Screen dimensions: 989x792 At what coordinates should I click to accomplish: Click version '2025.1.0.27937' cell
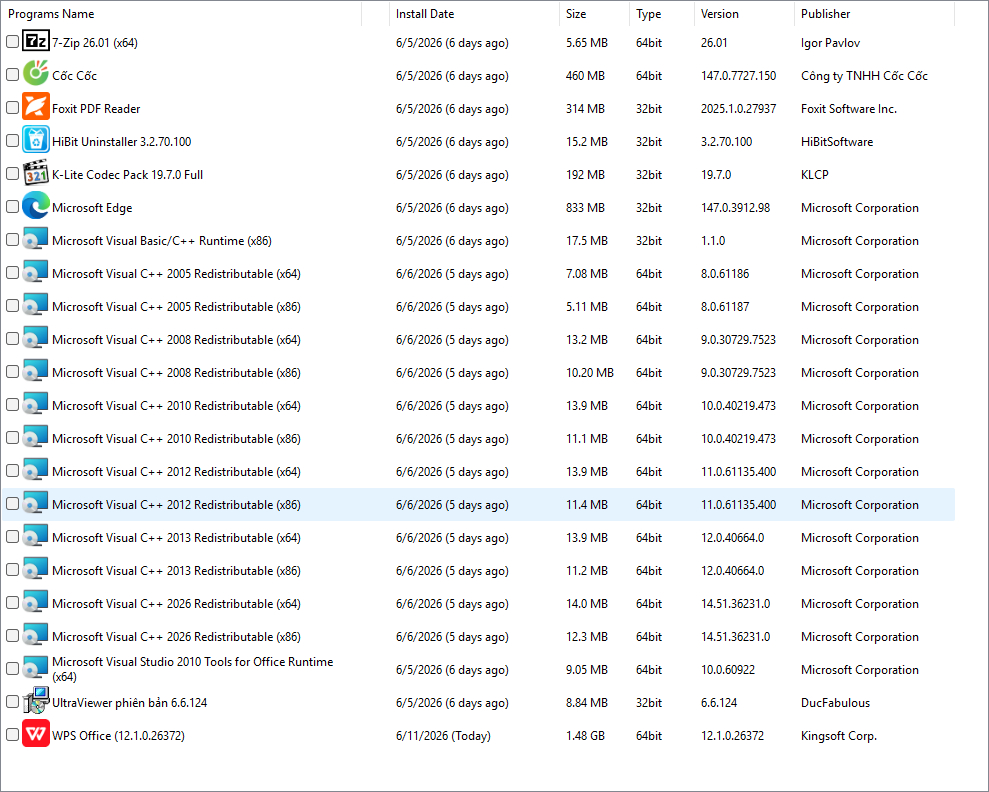pos(738,108)
